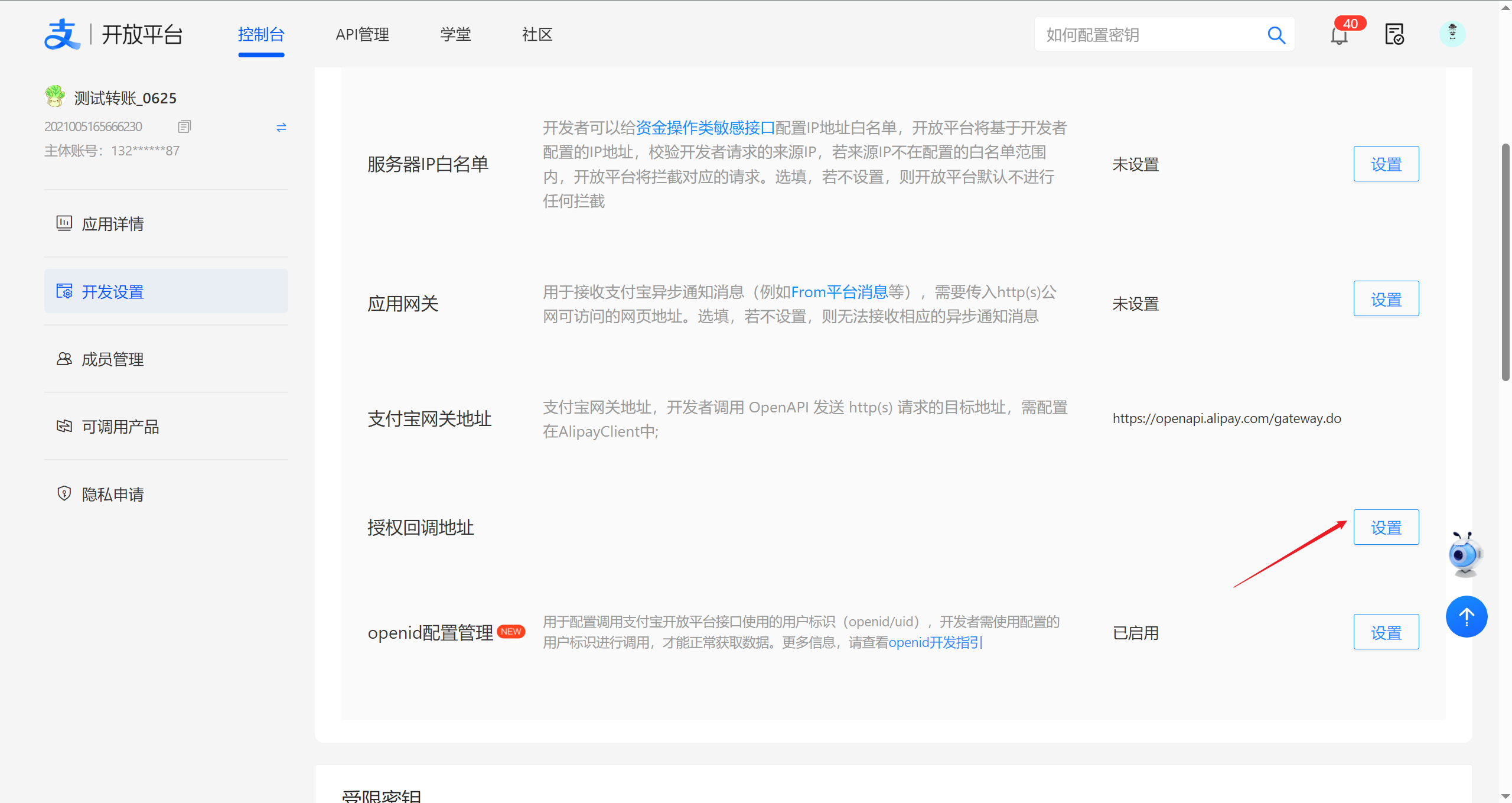1512x803 pixels.
Task: Click the search magnifier icon
Action: click(1276, 35)
